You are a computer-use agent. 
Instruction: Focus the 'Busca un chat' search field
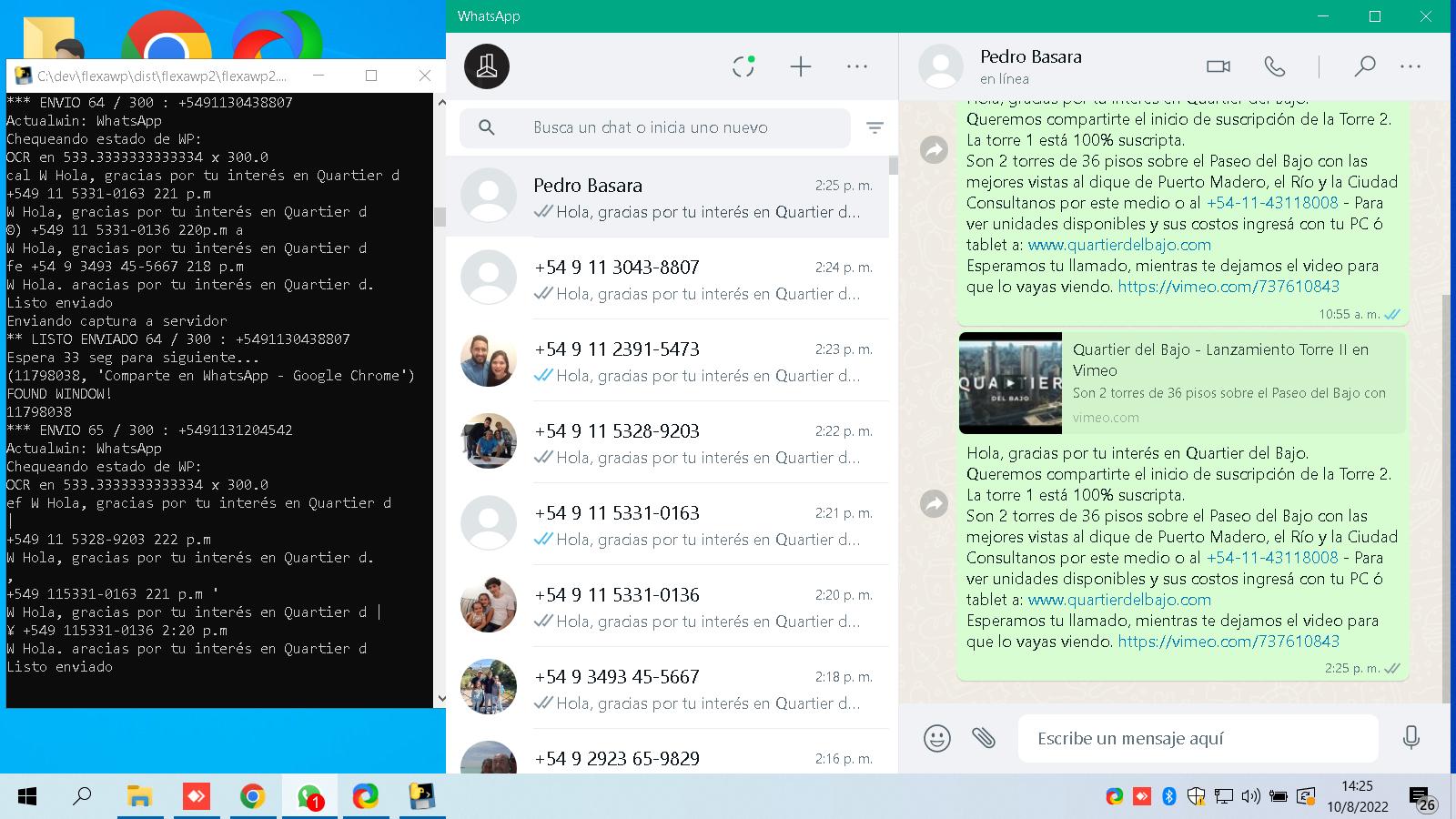655,128
